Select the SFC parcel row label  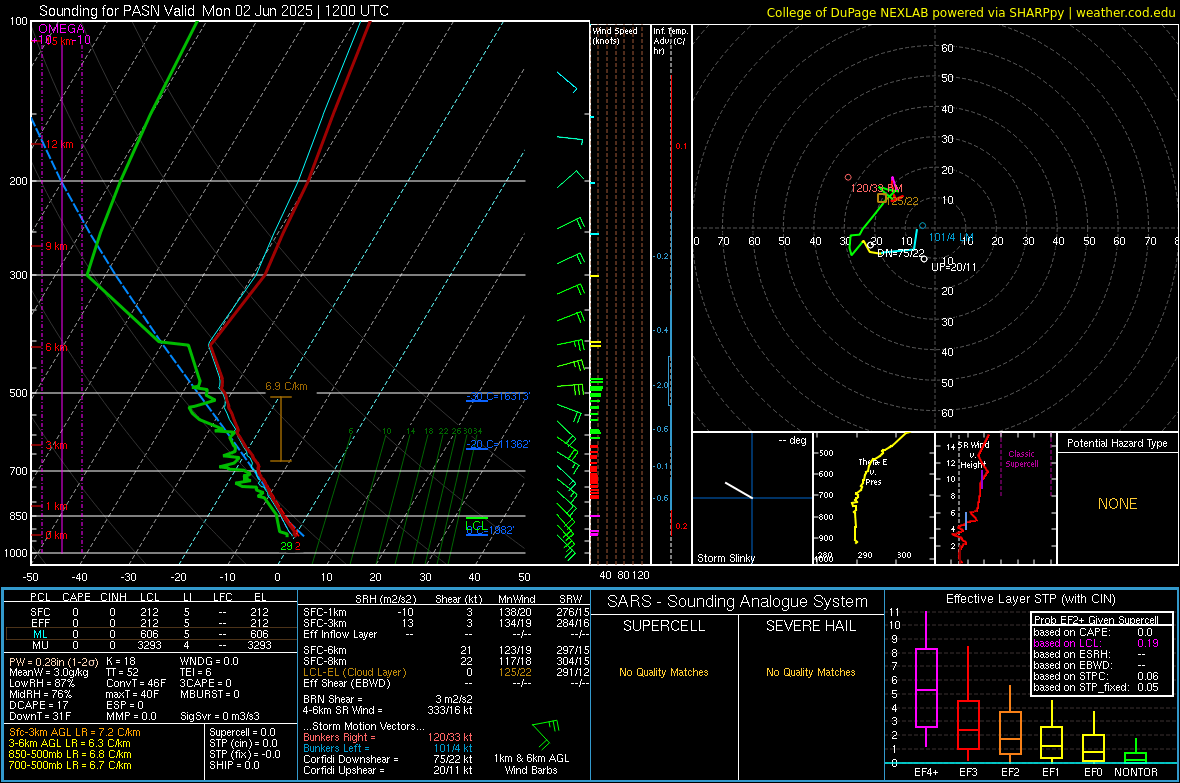pyautogui.click(x=40, y=612)
